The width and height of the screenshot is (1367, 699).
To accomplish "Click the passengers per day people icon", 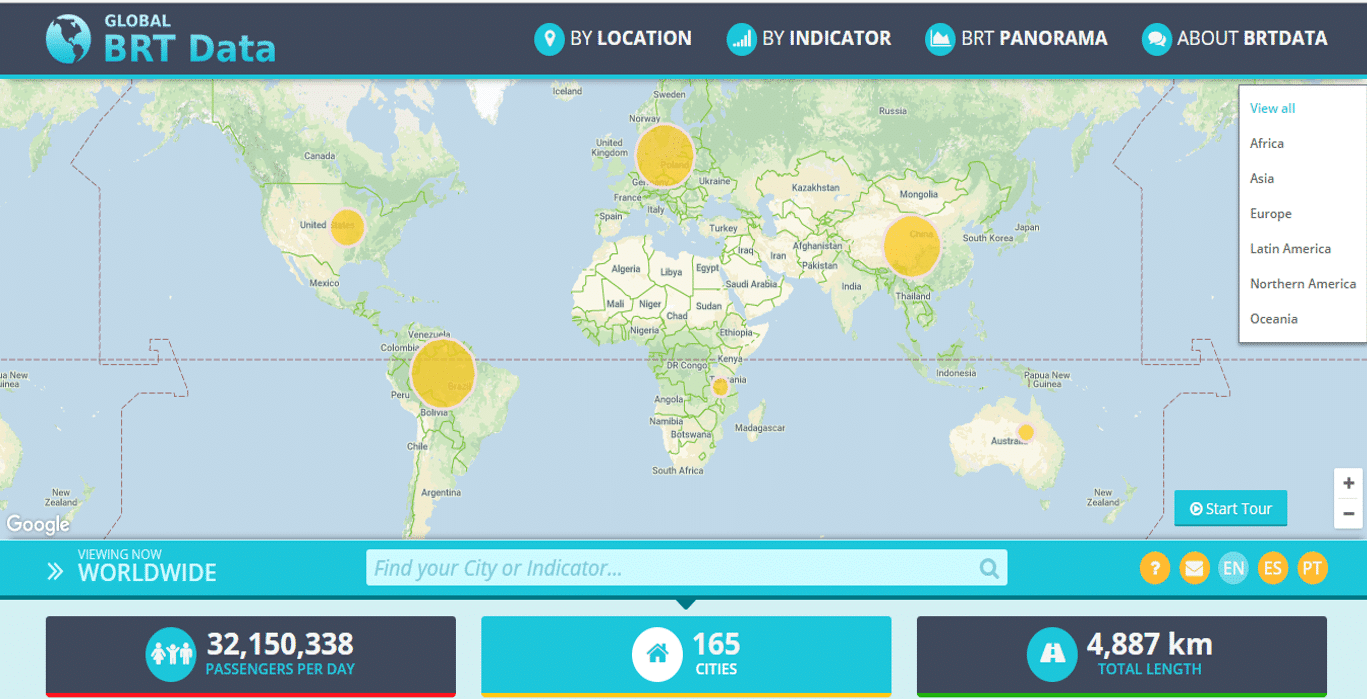I will 171,654.
